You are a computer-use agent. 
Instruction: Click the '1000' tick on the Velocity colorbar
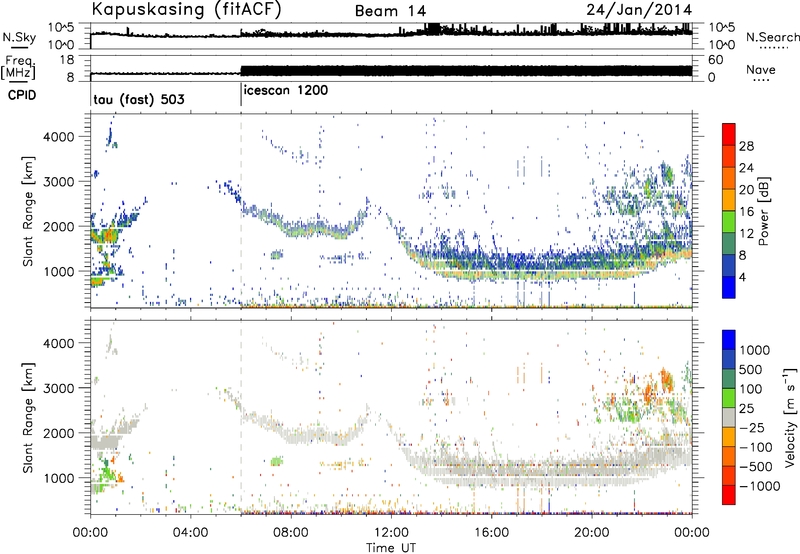754,350
